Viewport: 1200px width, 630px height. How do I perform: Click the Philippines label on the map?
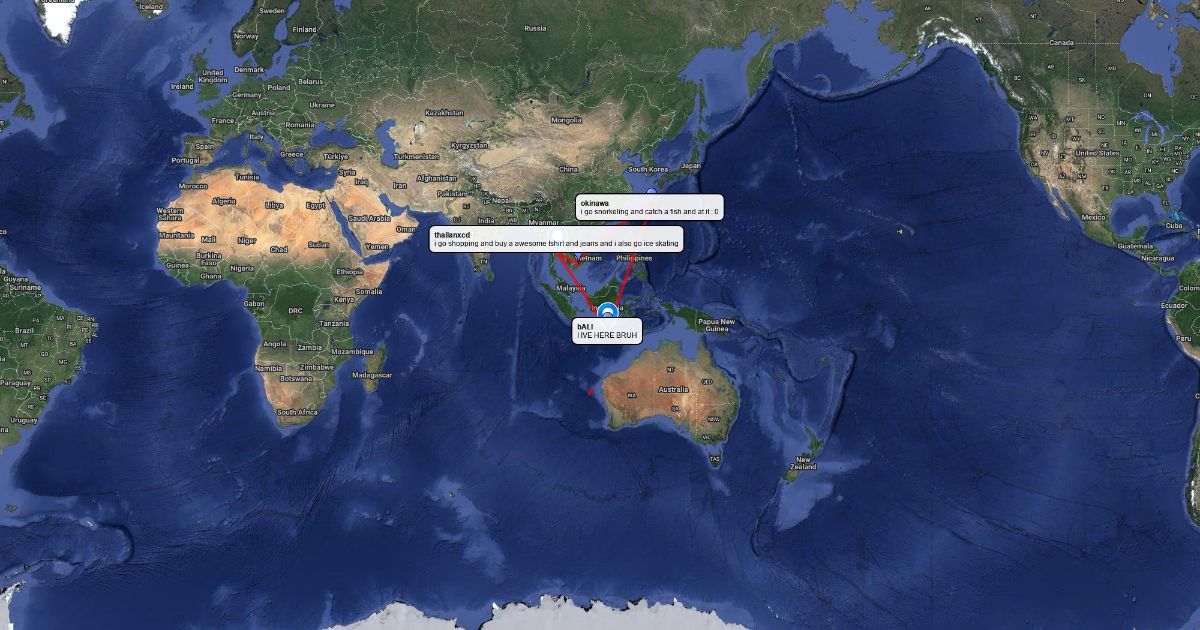[633, 258]
